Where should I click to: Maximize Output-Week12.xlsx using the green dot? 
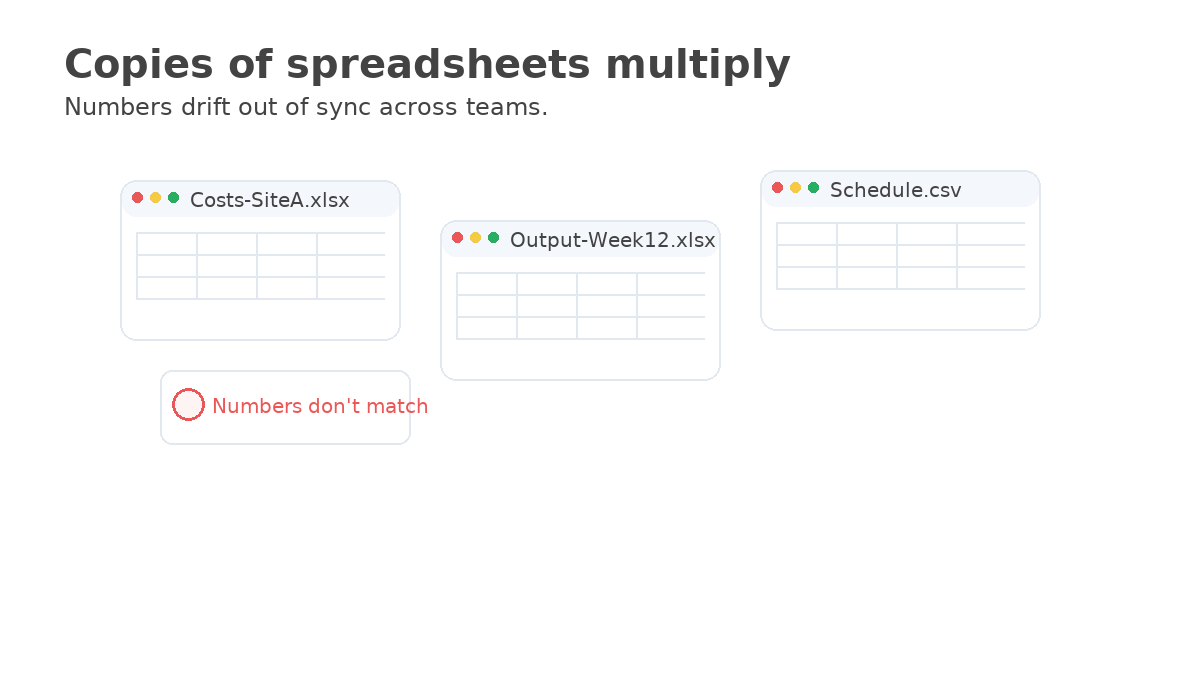[x=494, y=238]
